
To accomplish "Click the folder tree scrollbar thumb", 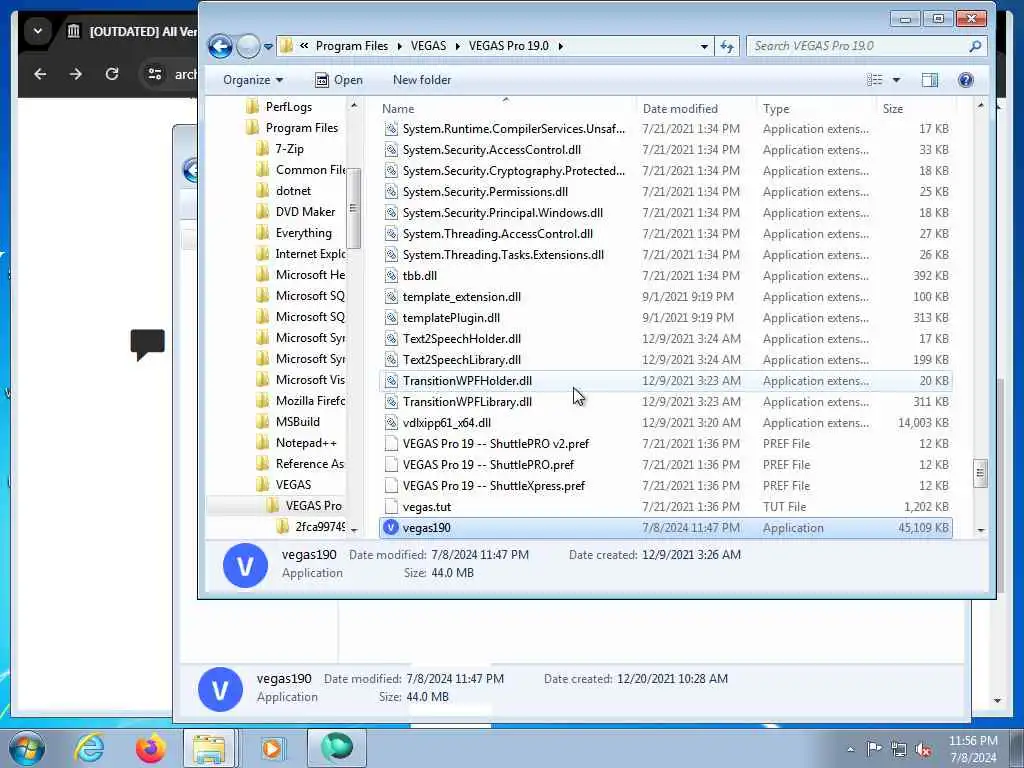I will click(x=353, y=208).
